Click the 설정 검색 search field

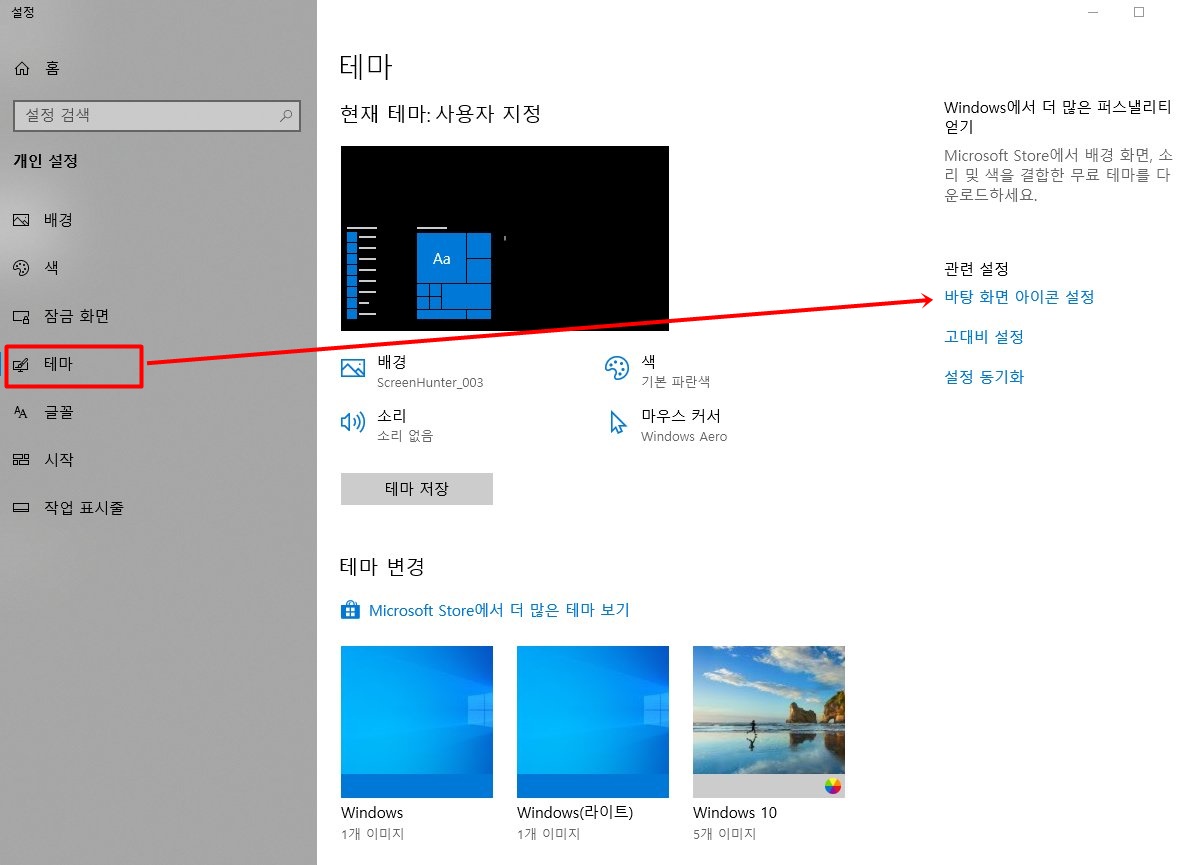pyautogui.click(x=157, y=116)
